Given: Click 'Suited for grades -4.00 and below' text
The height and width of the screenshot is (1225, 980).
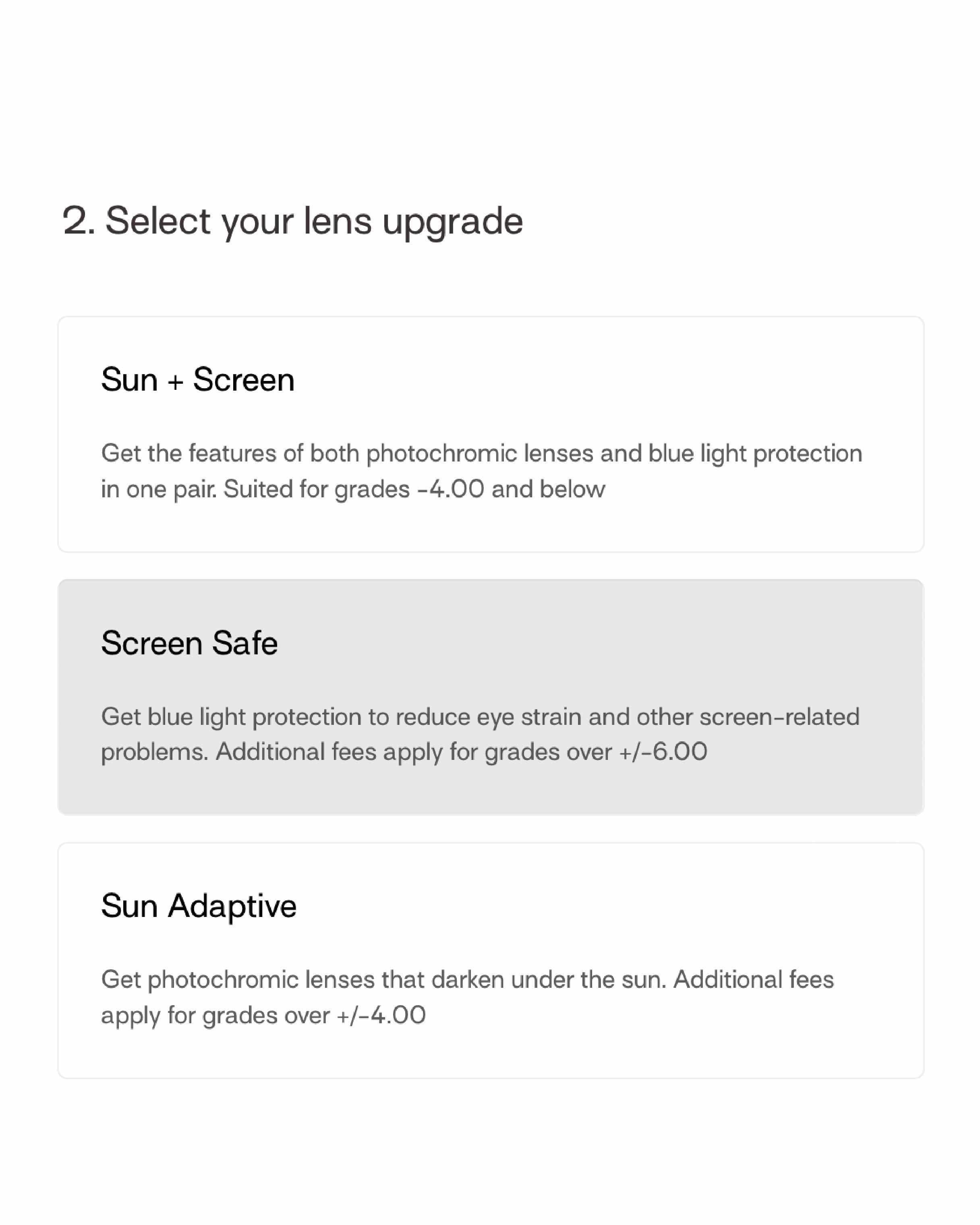Looking at the screenshot, I should (x=414, y=489).
